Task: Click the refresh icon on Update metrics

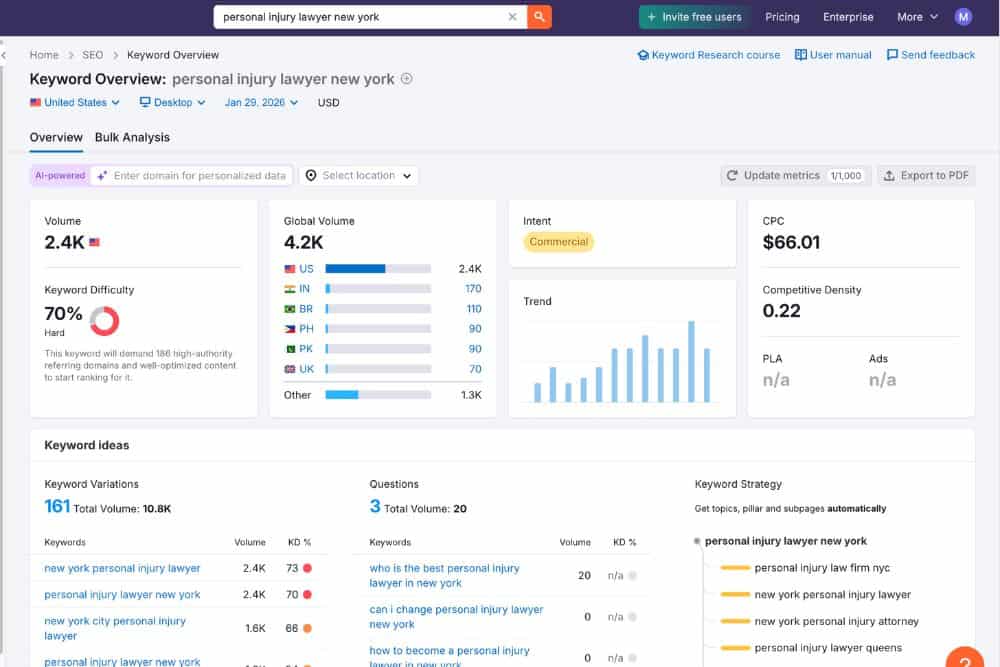Action: pyautogui.click(x=730, y=174)
